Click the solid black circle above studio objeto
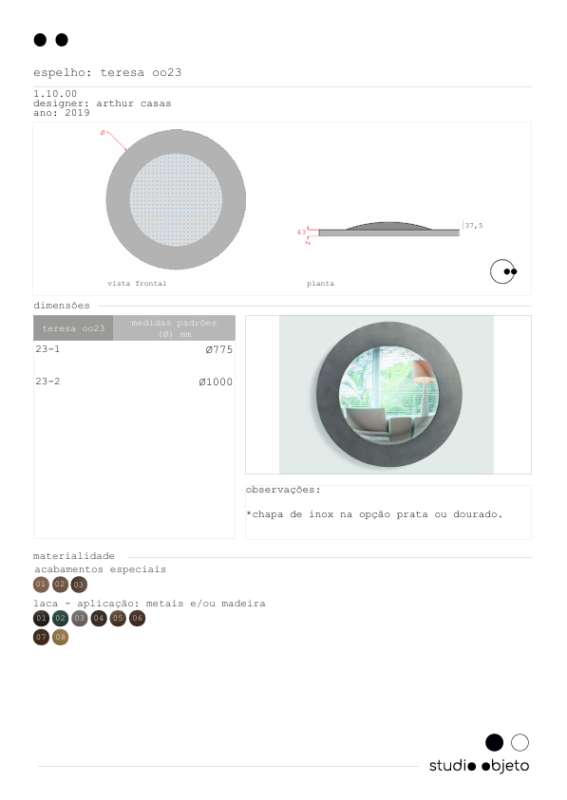567x800 pixels. 494,742
